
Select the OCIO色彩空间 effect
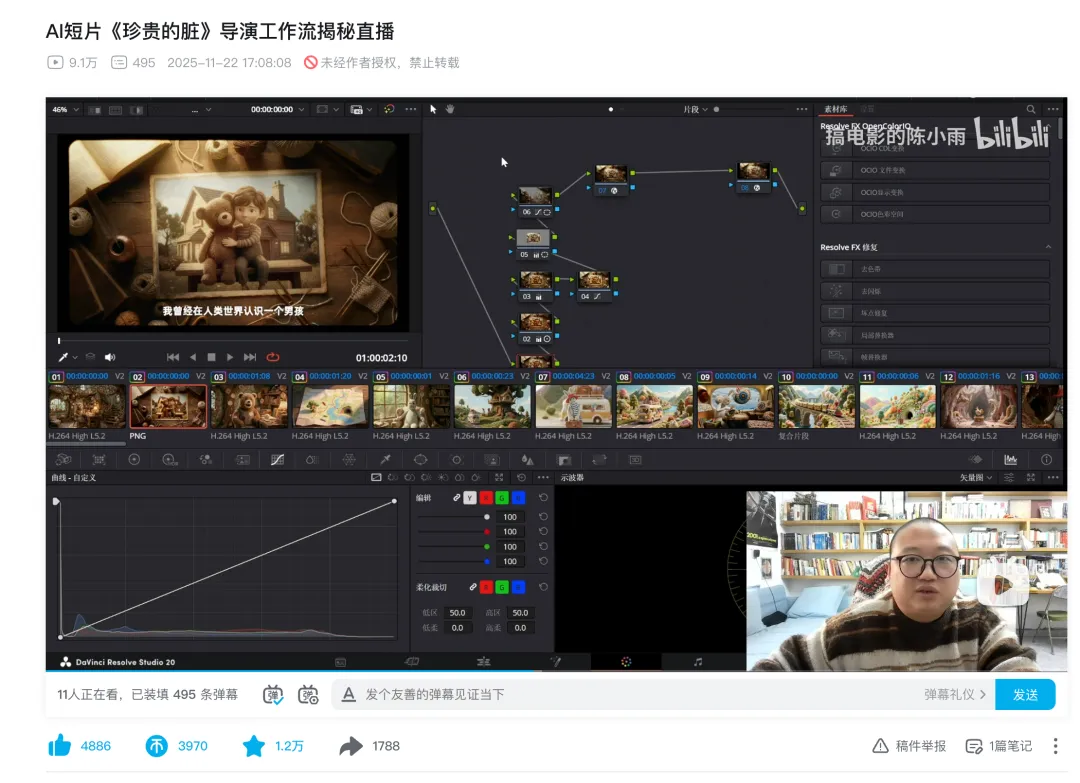click(935, 214)
